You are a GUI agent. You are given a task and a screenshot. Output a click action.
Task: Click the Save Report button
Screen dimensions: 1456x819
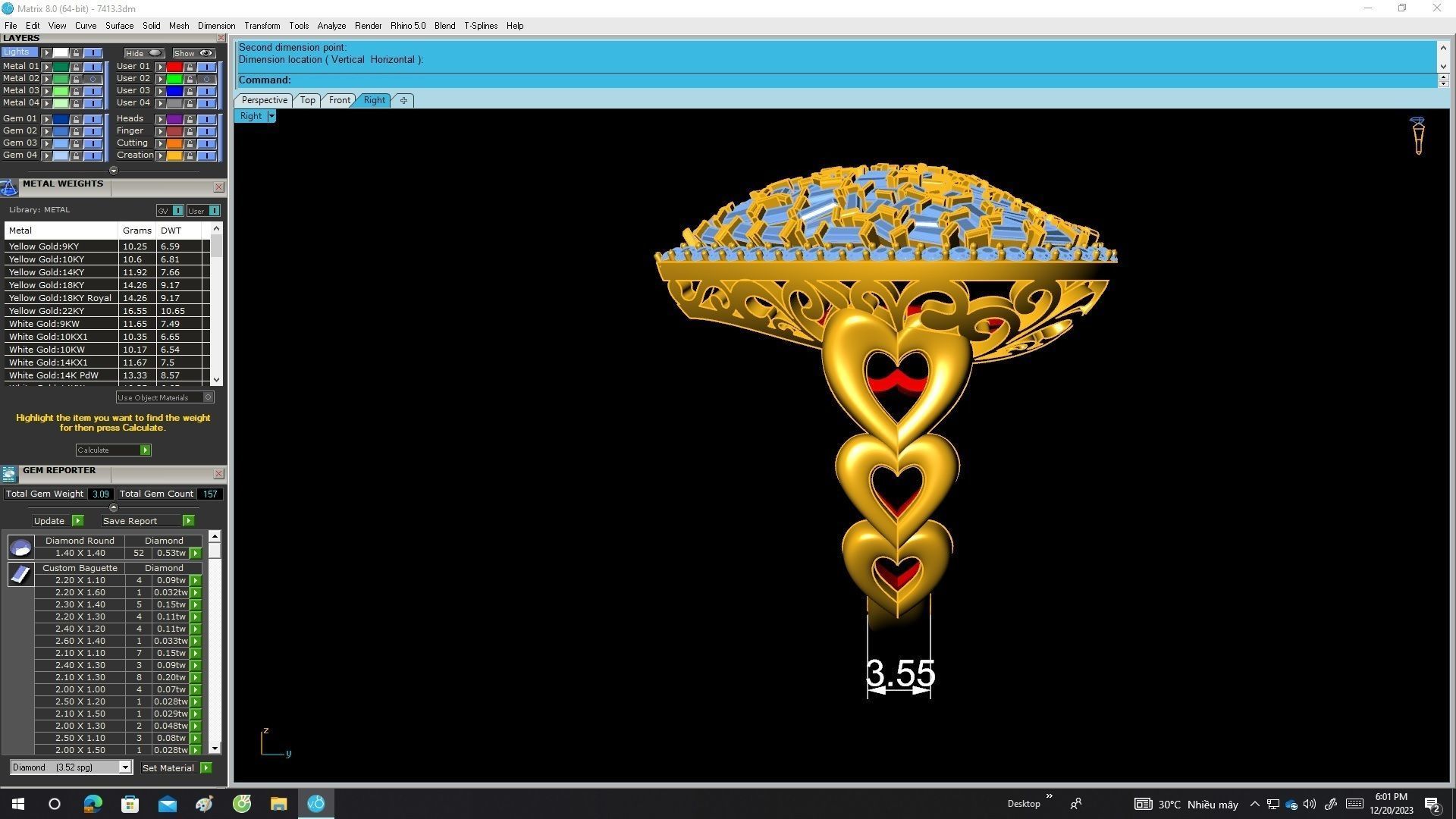point(148,521)
